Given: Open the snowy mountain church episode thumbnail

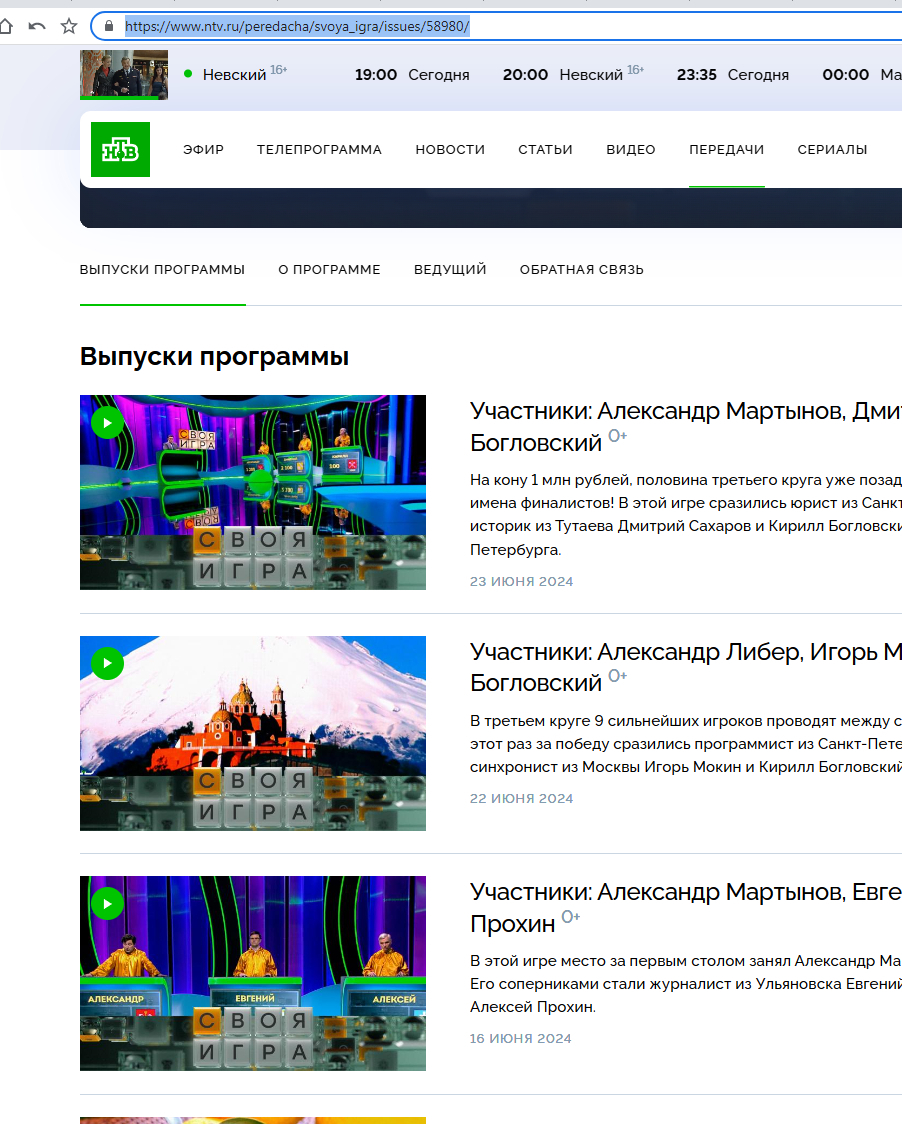Looking at the screenshot, I should pos(252,733).
